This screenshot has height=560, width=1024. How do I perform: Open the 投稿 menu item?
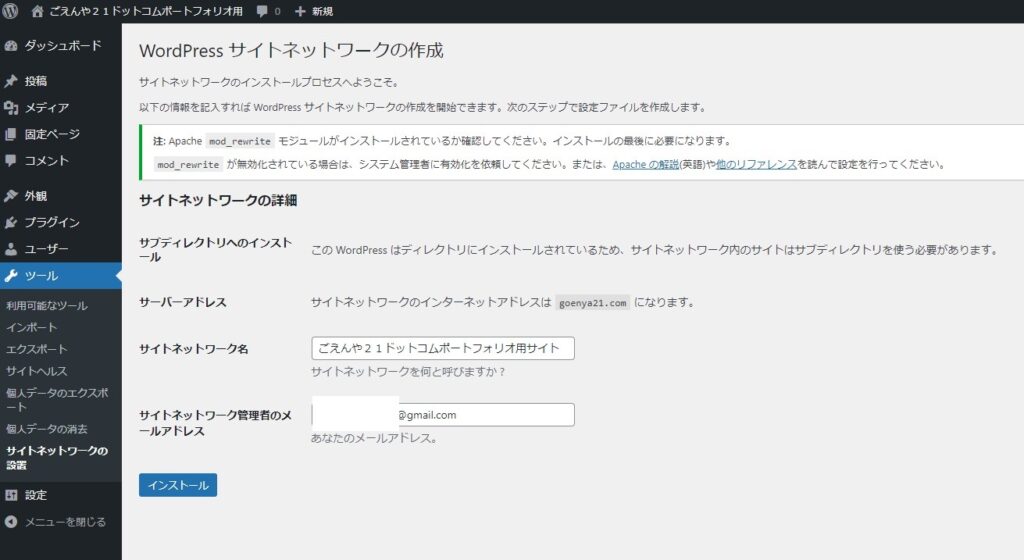click(61, 81)
